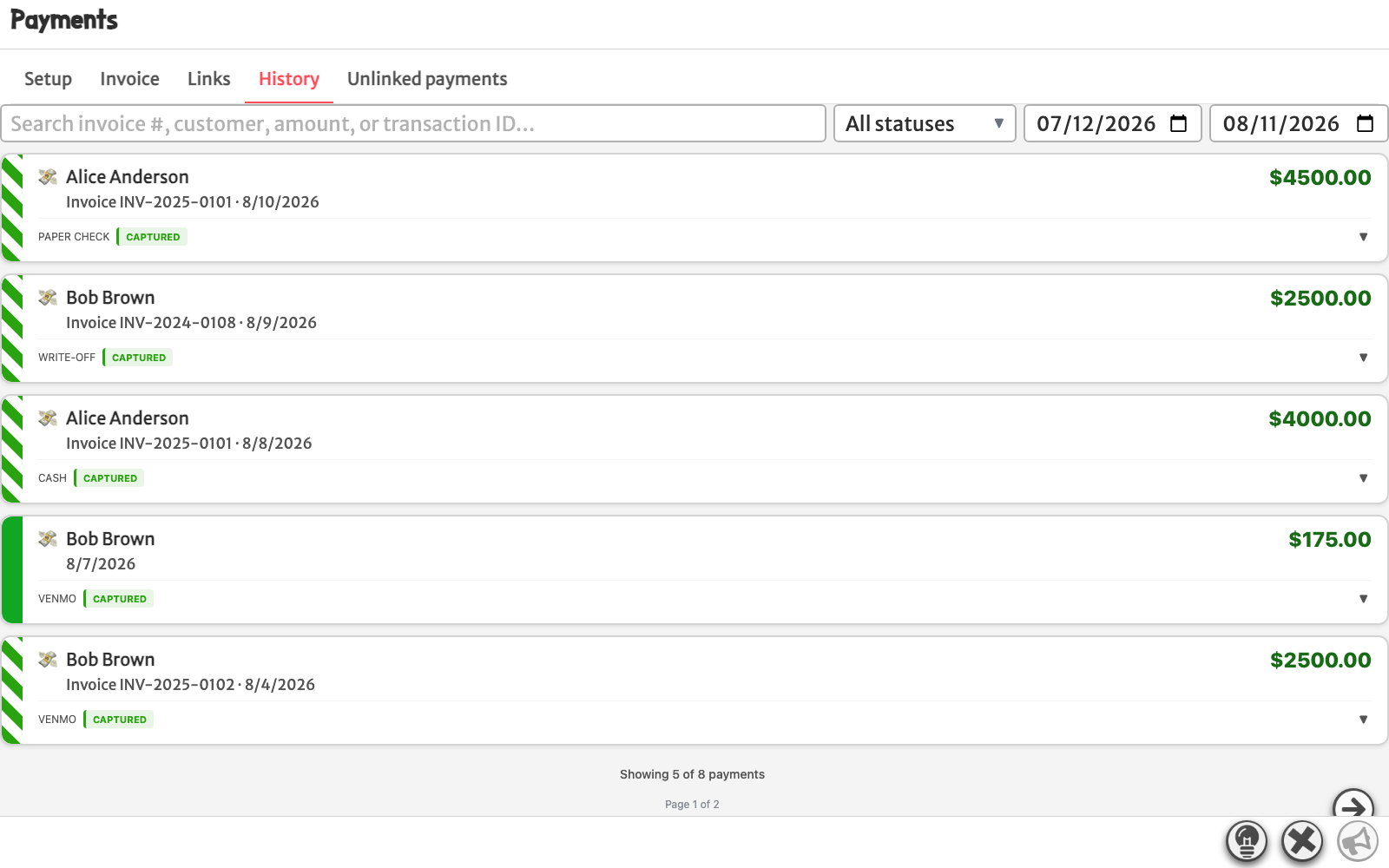
Task: Click money icon beside Alice Anderson $4500.00 payment
Action: pyautogui.click(x=48, y=177)
